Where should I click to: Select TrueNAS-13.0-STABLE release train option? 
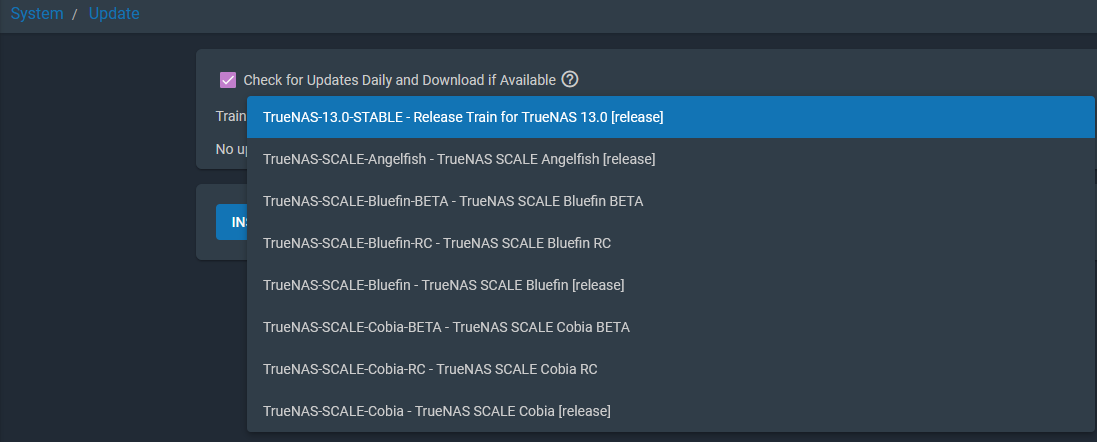[670, 117]
